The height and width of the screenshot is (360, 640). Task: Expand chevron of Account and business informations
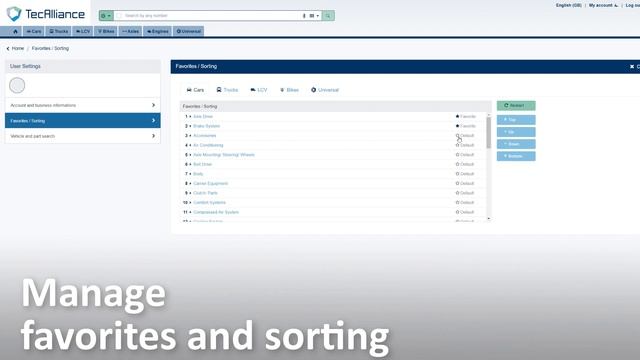[x=153, y=105]
